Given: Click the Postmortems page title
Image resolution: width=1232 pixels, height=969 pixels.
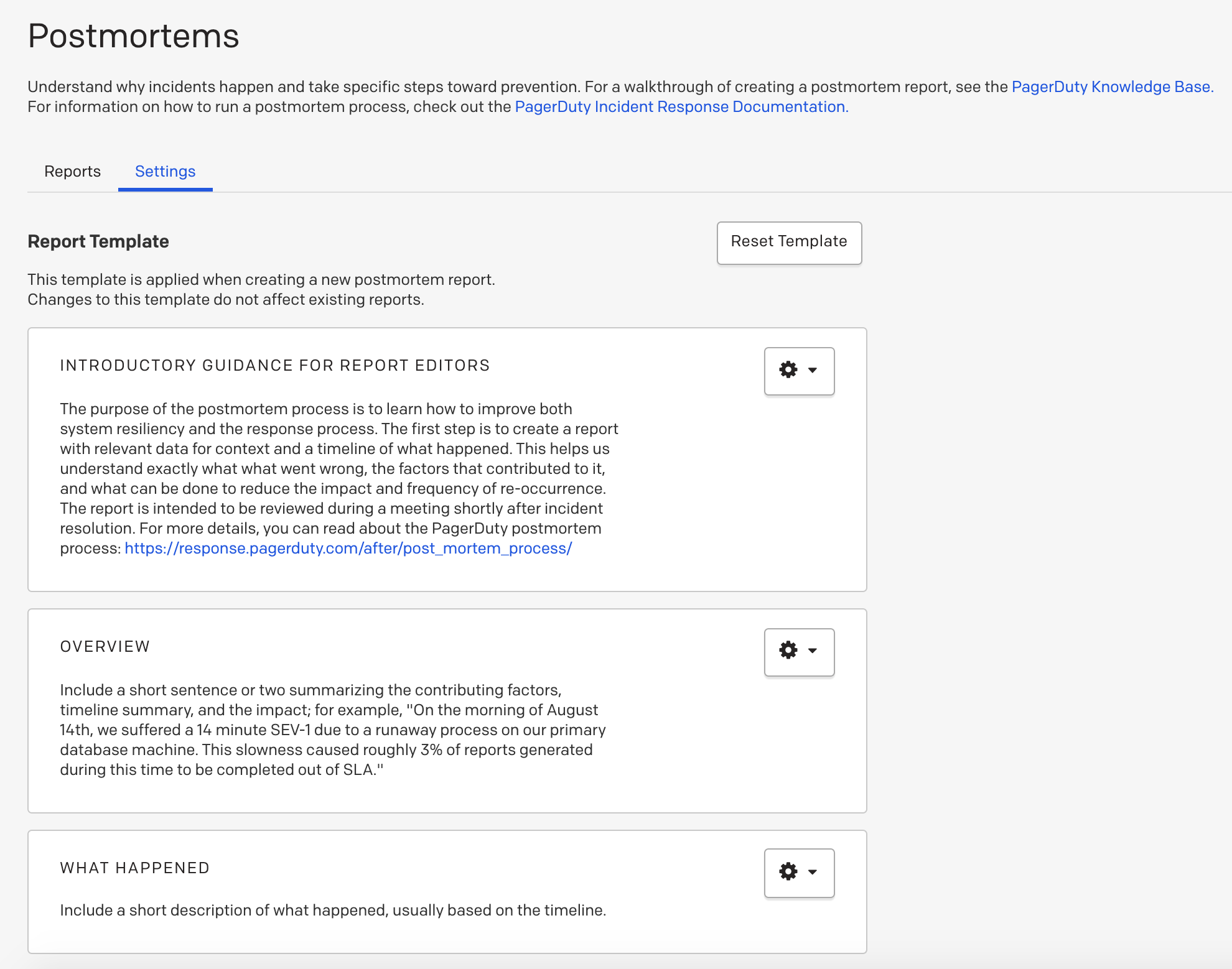Looking at the screenshot, I should click(x=133, y=36).
